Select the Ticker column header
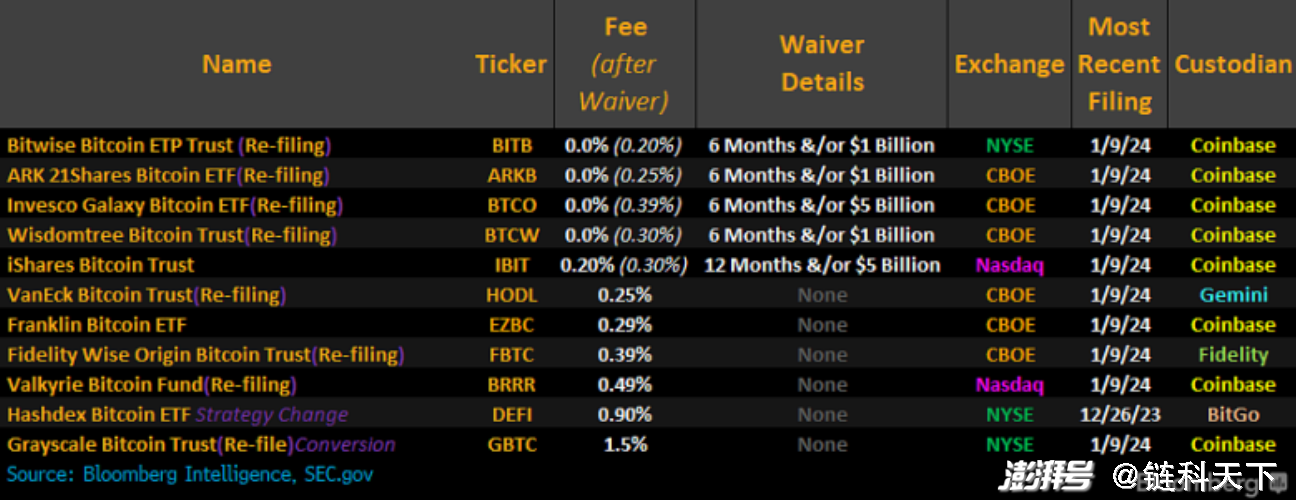 [x=511, y=64]
